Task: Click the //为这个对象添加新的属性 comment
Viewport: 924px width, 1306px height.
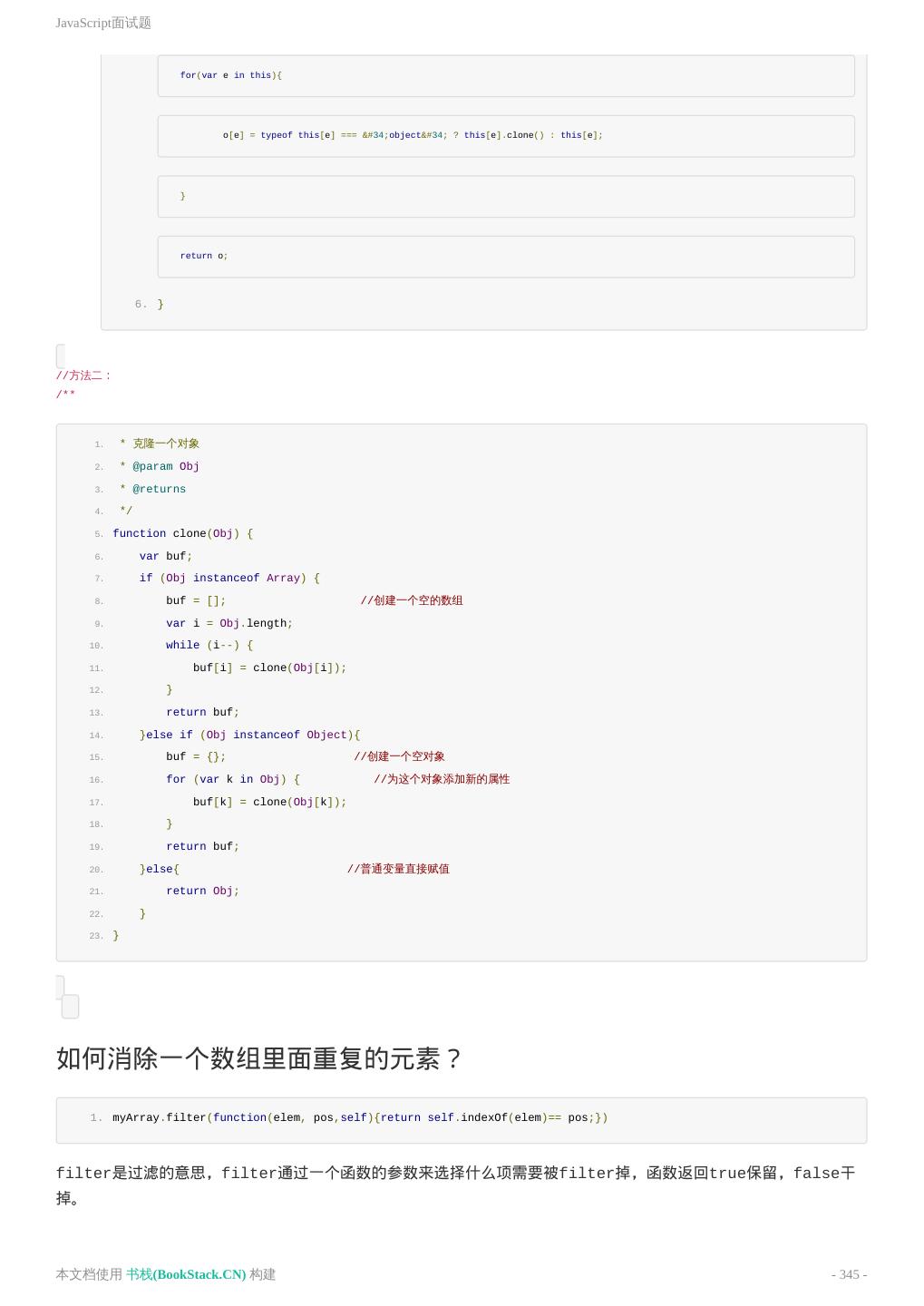Action: 442,779
